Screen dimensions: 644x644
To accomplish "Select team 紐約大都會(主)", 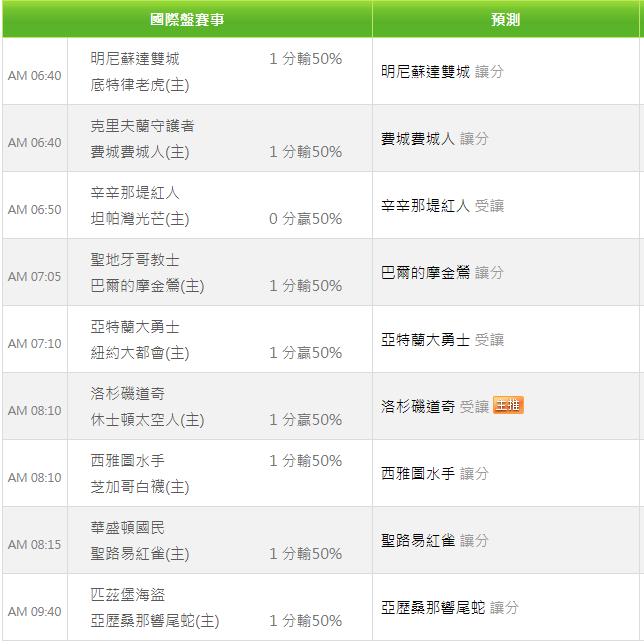I will 140,353.
